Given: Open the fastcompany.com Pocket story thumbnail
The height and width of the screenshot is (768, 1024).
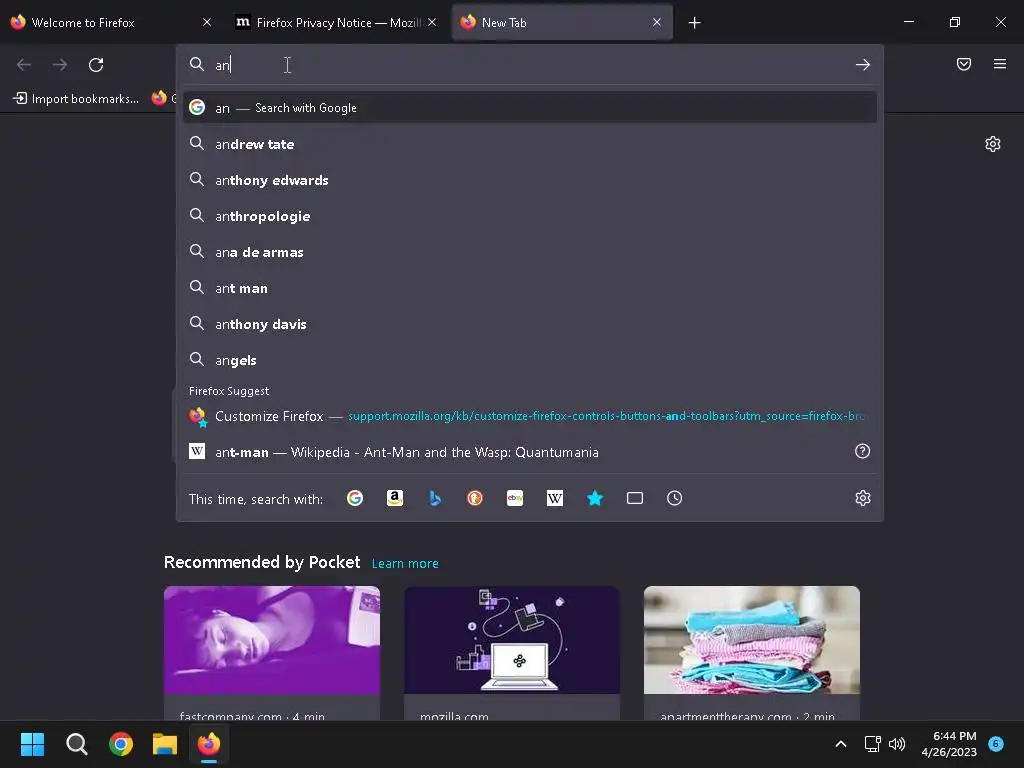Looking at the screenshot, I should [x=272, y=640].
